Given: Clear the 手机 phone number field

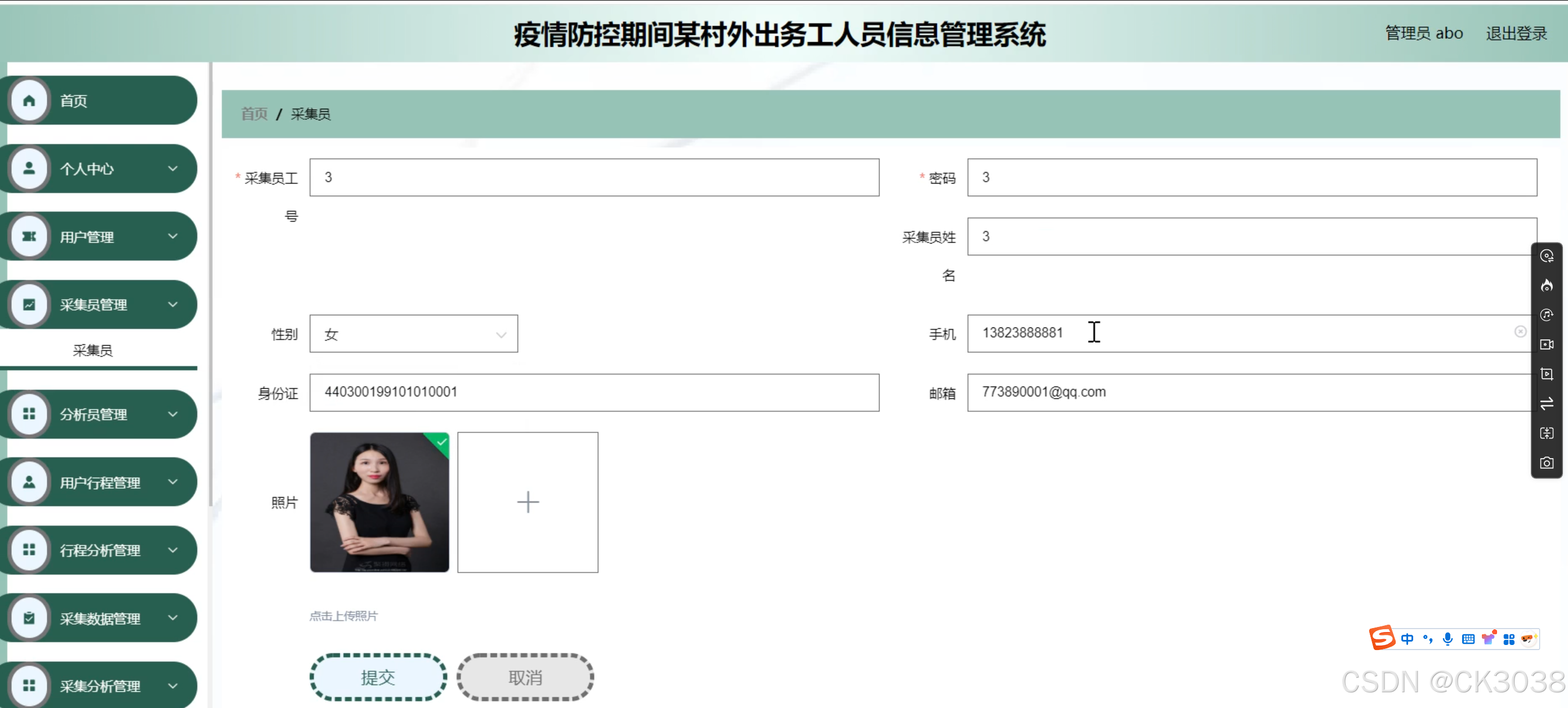Looking at the screenshot, I should pos(1520,331).
